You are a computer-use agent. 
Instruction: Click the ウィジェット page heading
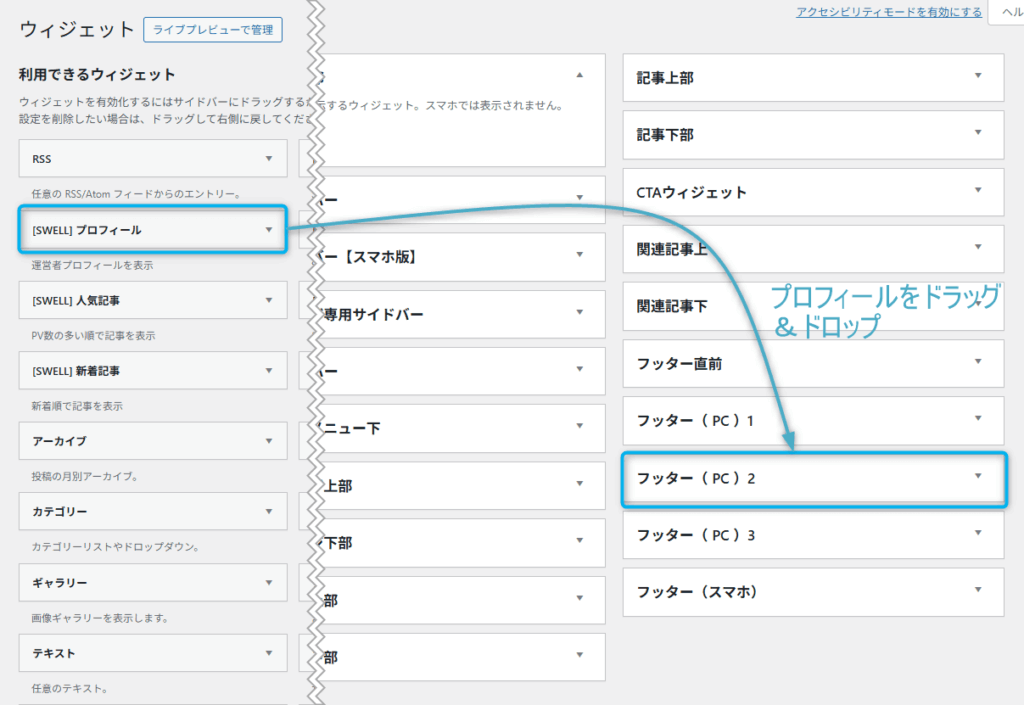click(x=77, y=29)
